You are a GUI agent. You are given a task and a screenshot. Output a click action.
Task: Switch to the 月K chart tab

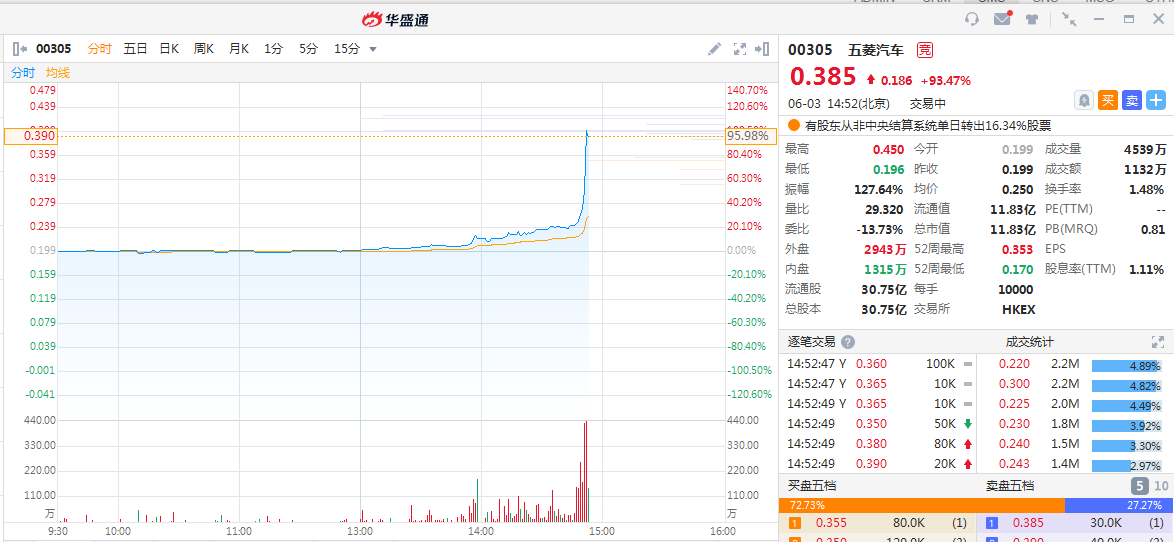tap(239, 49)
